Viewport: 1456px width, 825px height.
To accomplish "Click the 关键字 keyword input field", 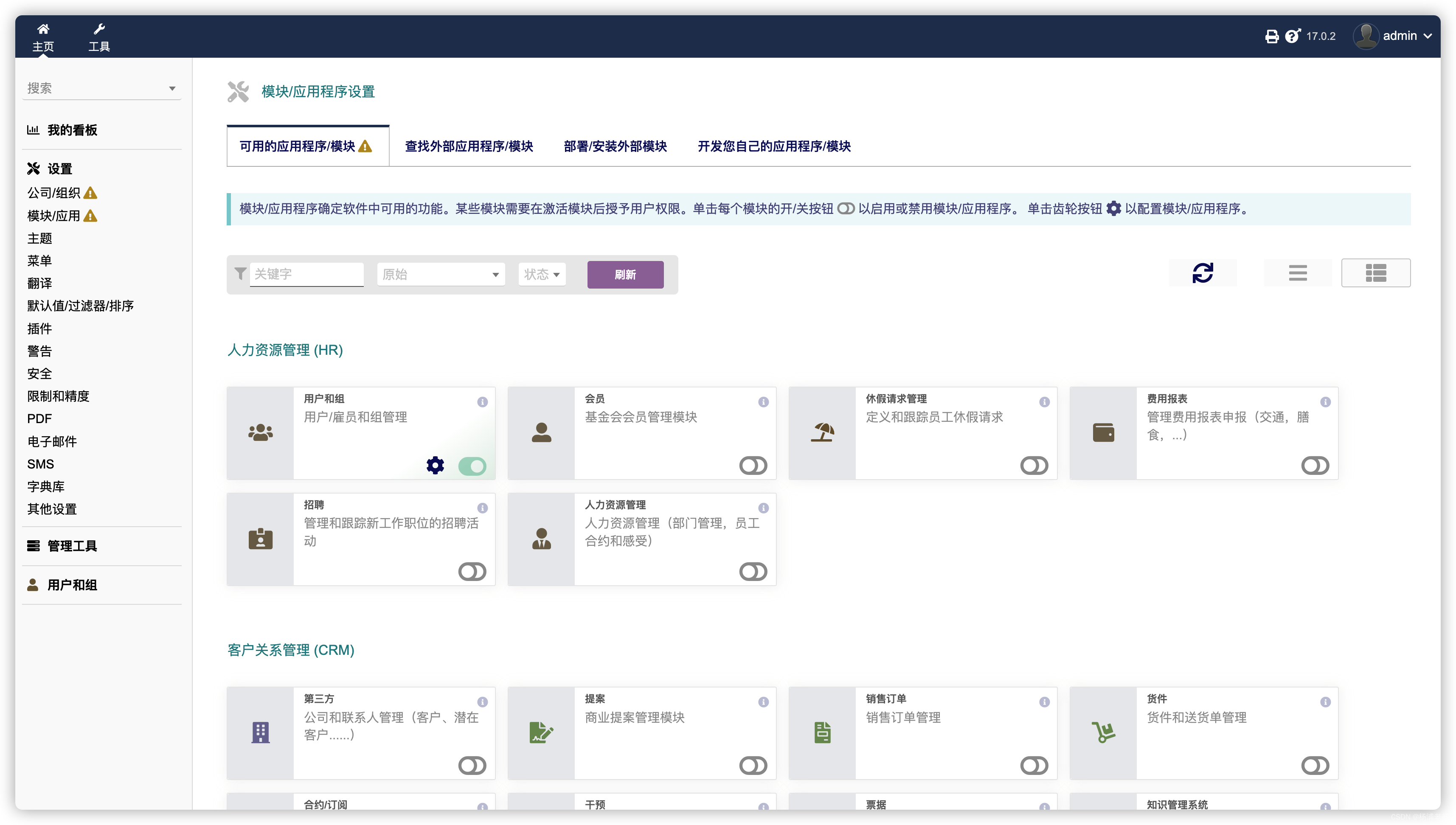I will click(306, 275).
